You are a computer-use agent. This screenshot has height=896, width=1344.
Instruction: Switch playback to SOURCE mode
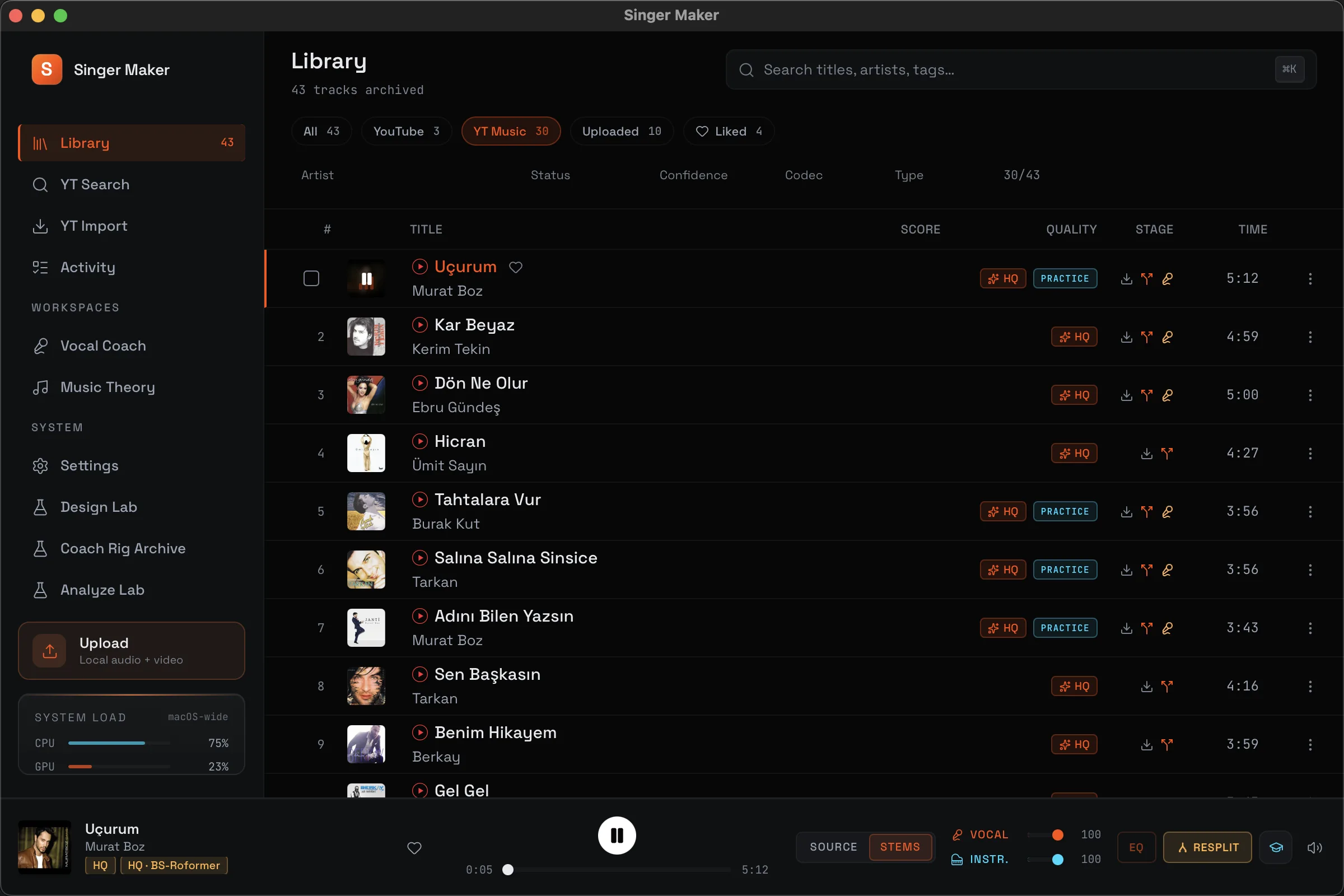pos(833,847)
